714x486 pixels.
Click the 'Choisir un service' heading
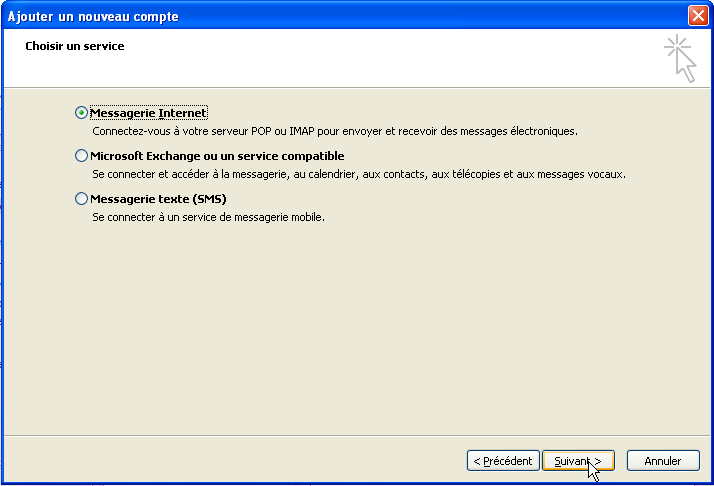pos(75,46)
